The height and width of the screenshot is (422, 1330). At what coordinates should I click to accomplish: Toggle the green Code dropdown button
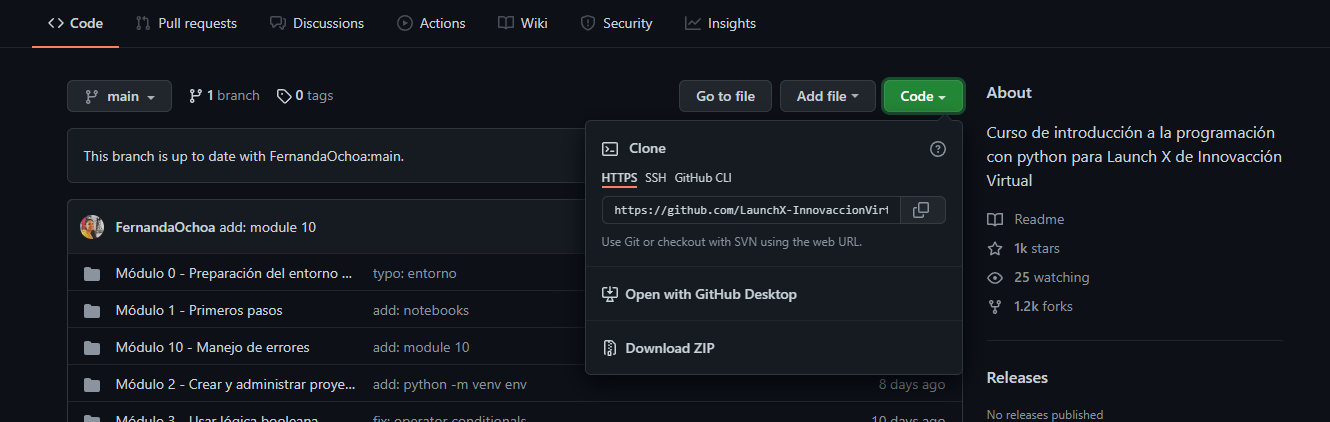(923, 96)
